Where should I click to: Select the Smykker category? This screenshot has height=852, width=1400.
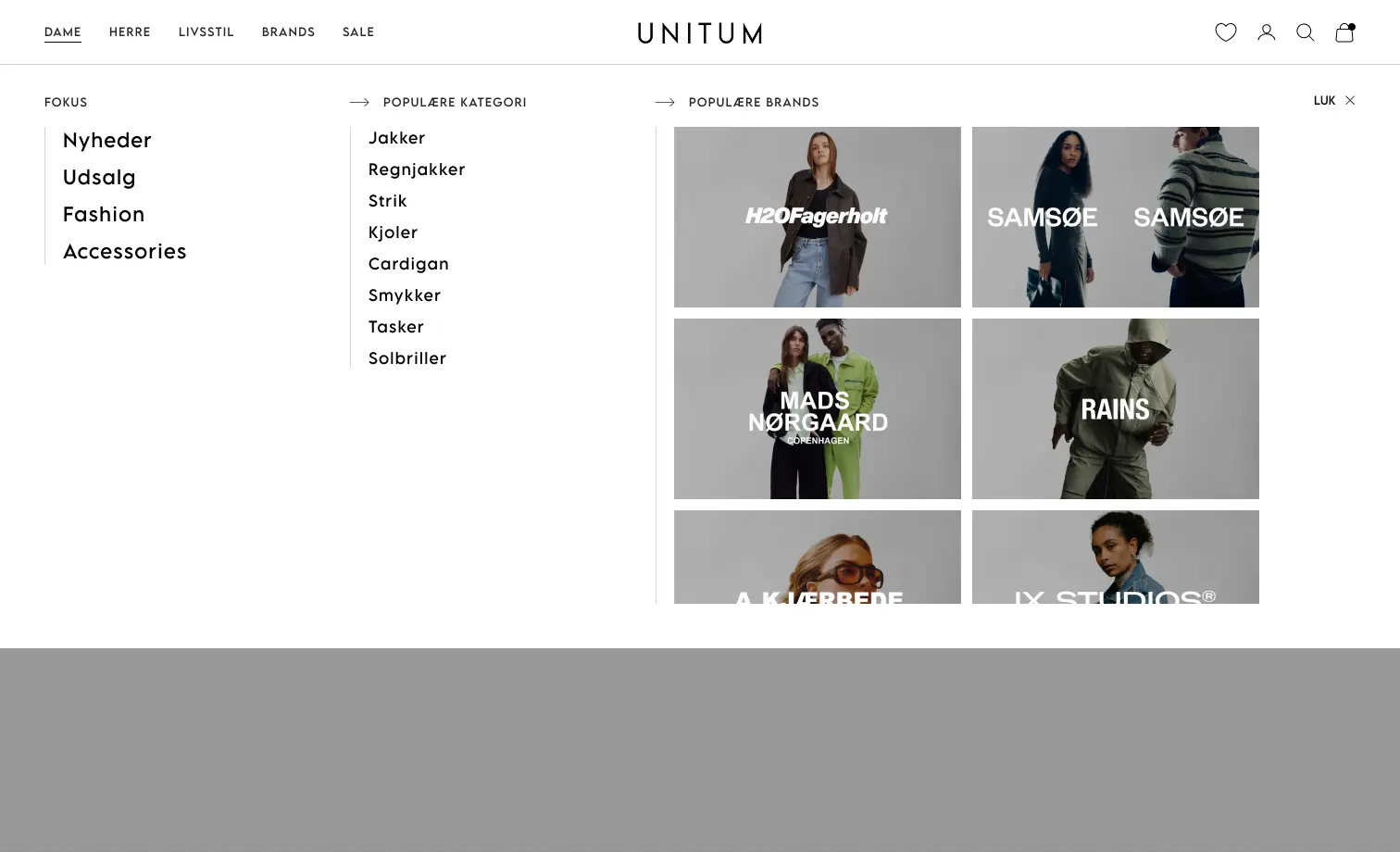(405, 295)
